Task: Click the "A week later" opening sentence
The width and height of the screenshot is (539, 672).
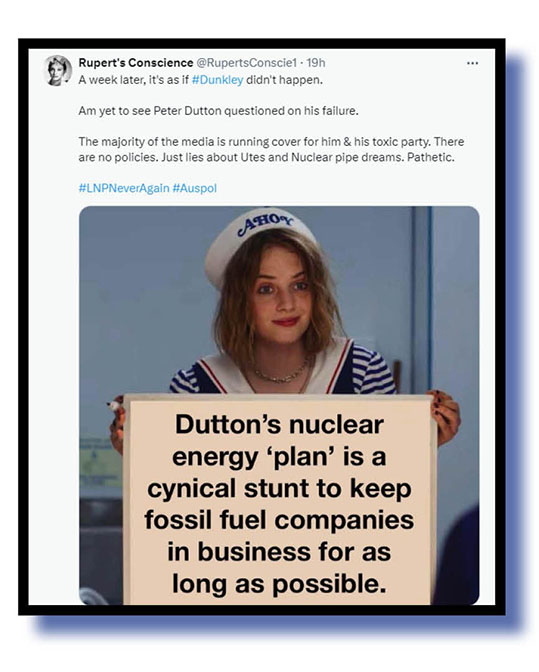Action: click(201, 80)
